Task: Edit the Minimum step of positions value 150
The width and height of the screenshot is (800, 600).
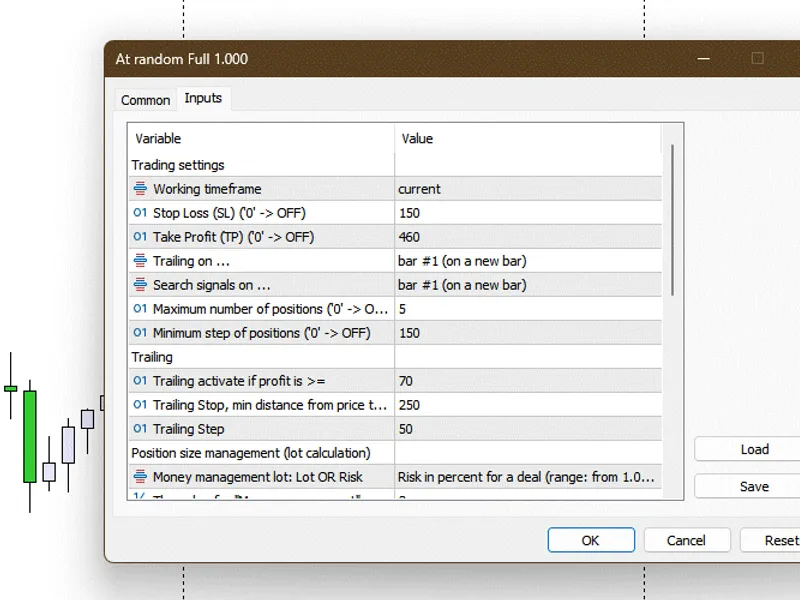Action: [528, 333]
